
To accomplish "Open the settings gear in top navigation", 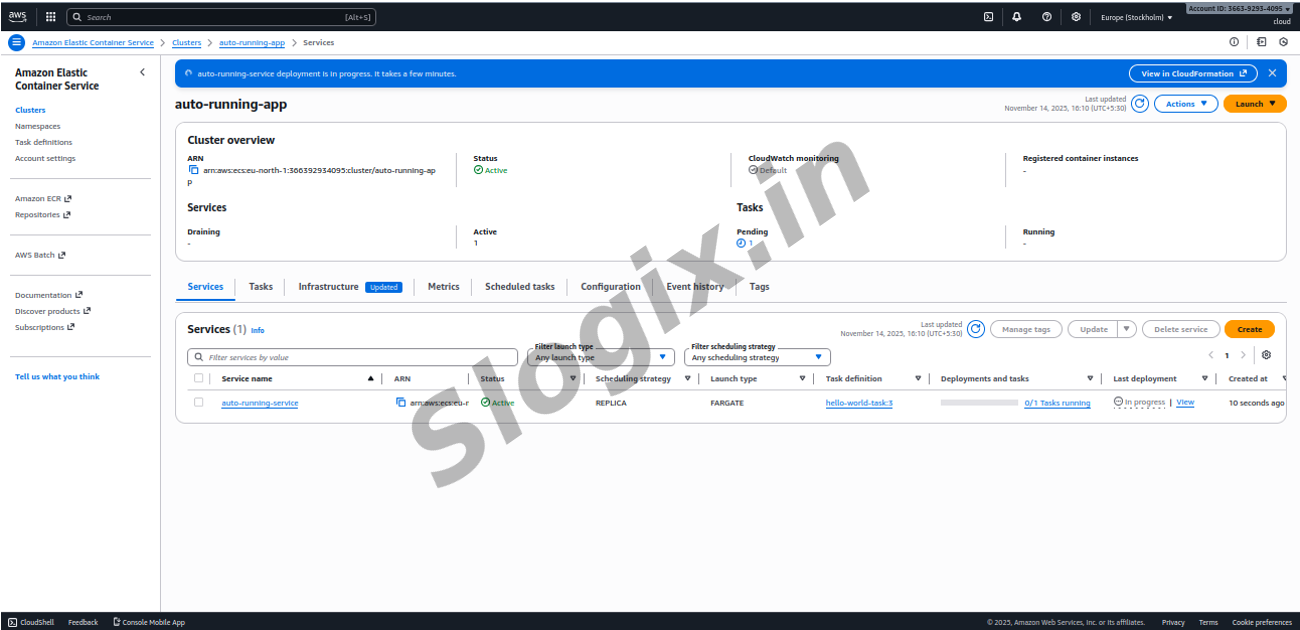I will 1076,17.
